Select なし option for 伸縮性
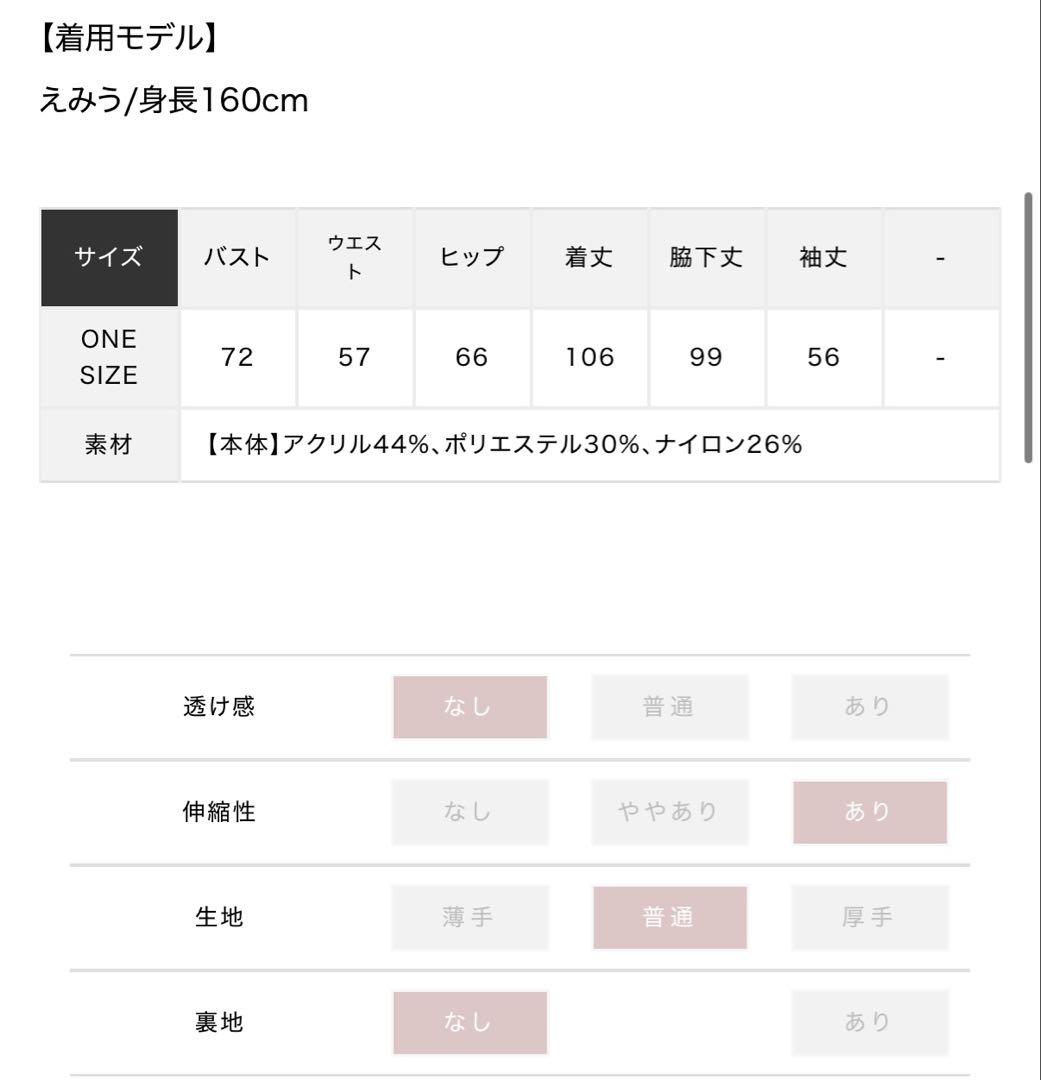 (470, 812)
